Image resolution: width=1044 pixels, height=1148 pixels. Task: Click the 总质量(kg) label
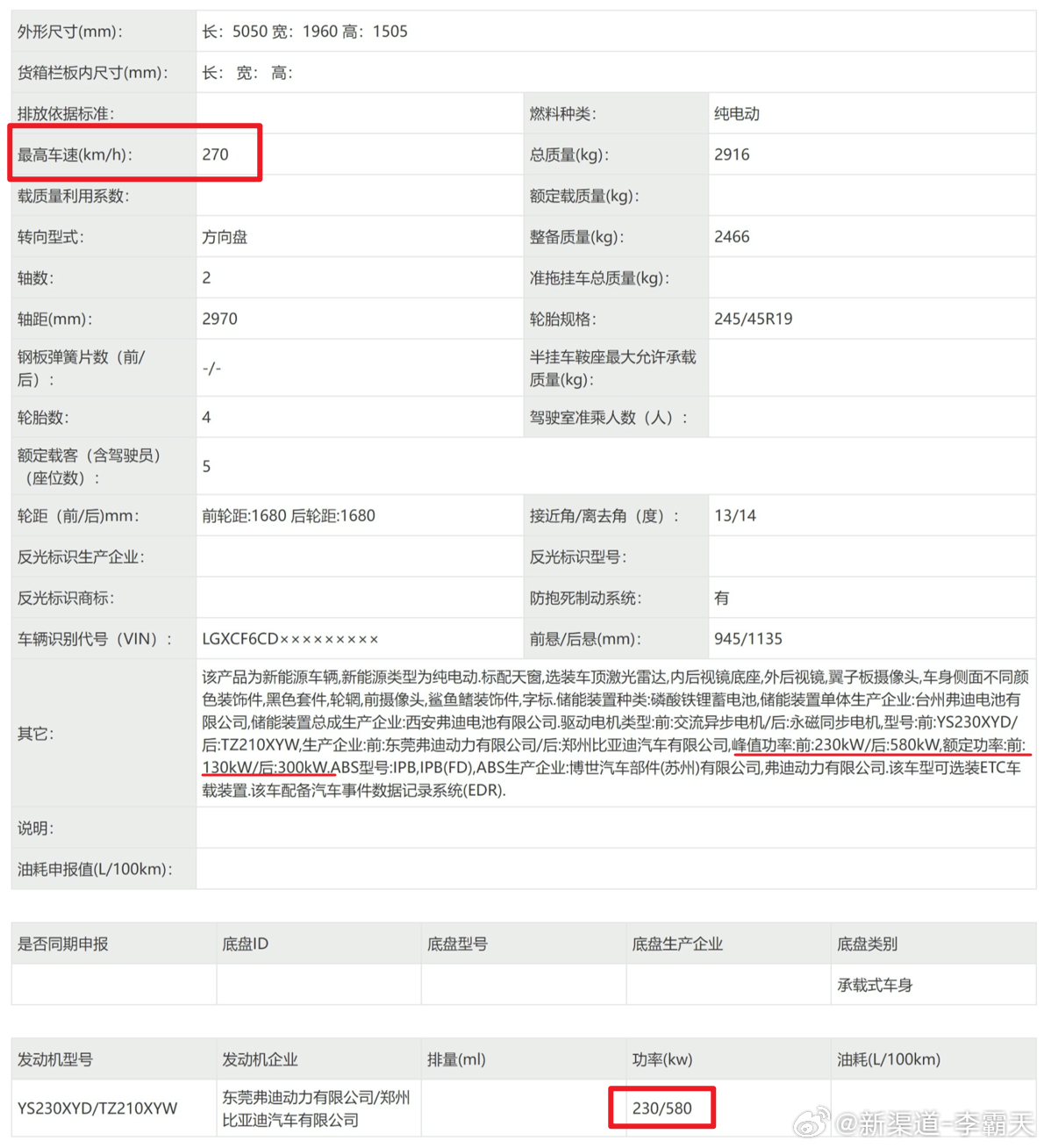tap(568, 155)
